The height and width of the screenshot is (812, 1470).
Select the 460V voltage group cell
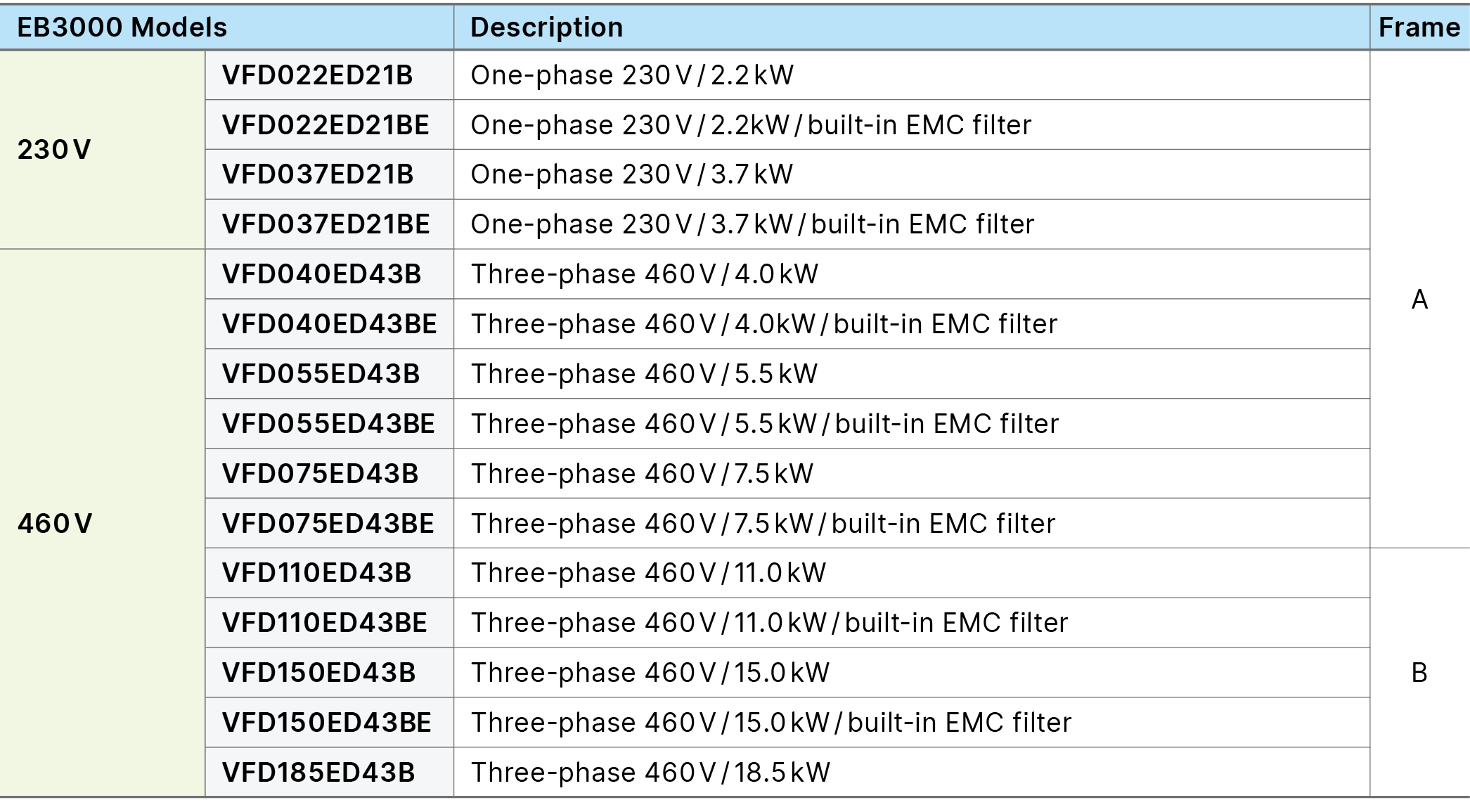(x=103, y=523)
